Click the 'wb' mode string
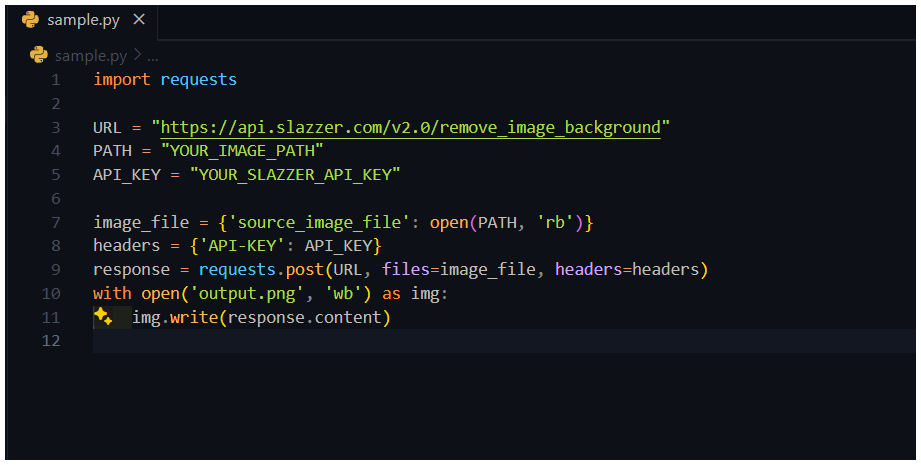This screenshot has height=465, width=921. click(343, 293)
